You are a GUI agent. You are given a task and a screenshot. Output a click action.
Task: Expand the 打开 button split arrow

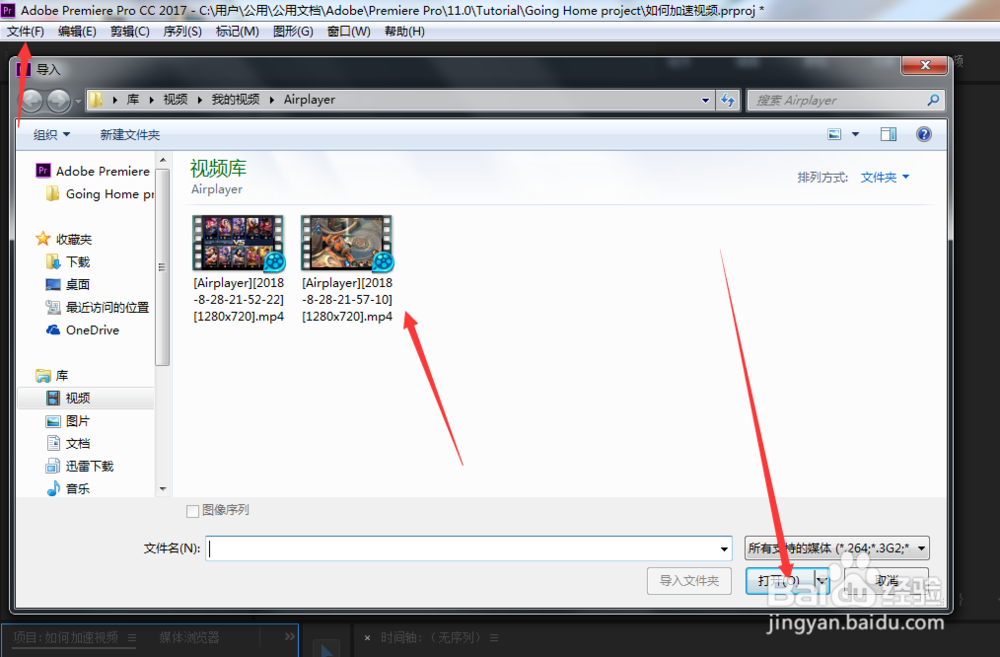click(822, 580)
